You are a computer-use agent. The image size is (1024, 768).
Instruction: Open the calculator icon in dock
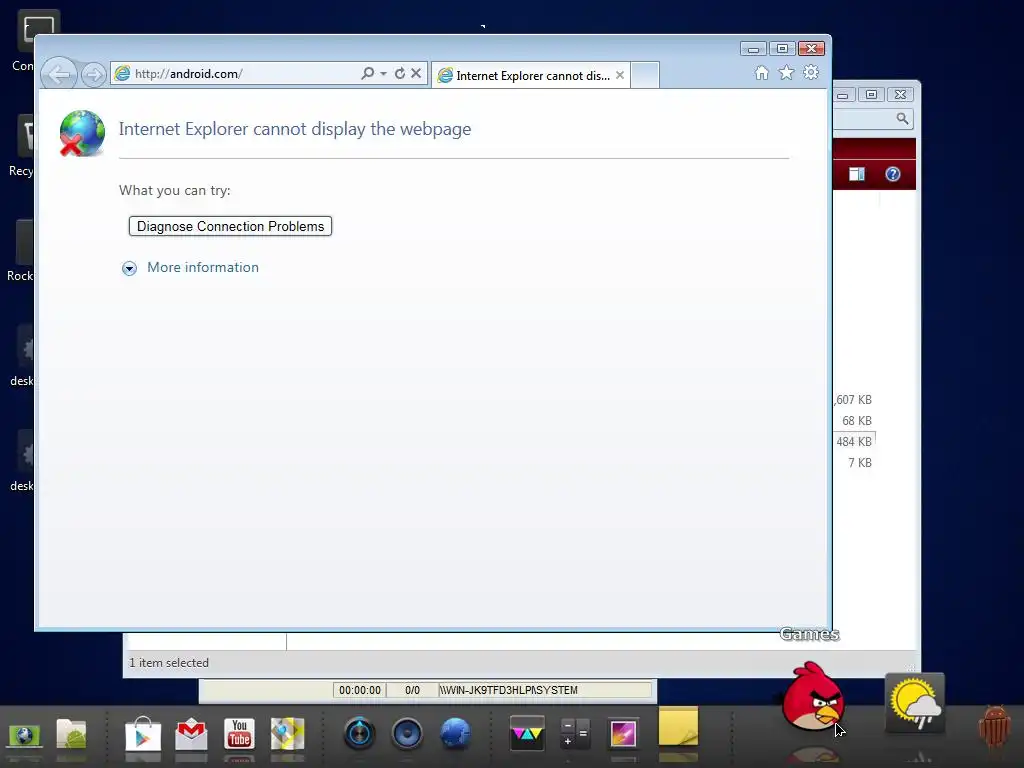click(x=575, y=733)
